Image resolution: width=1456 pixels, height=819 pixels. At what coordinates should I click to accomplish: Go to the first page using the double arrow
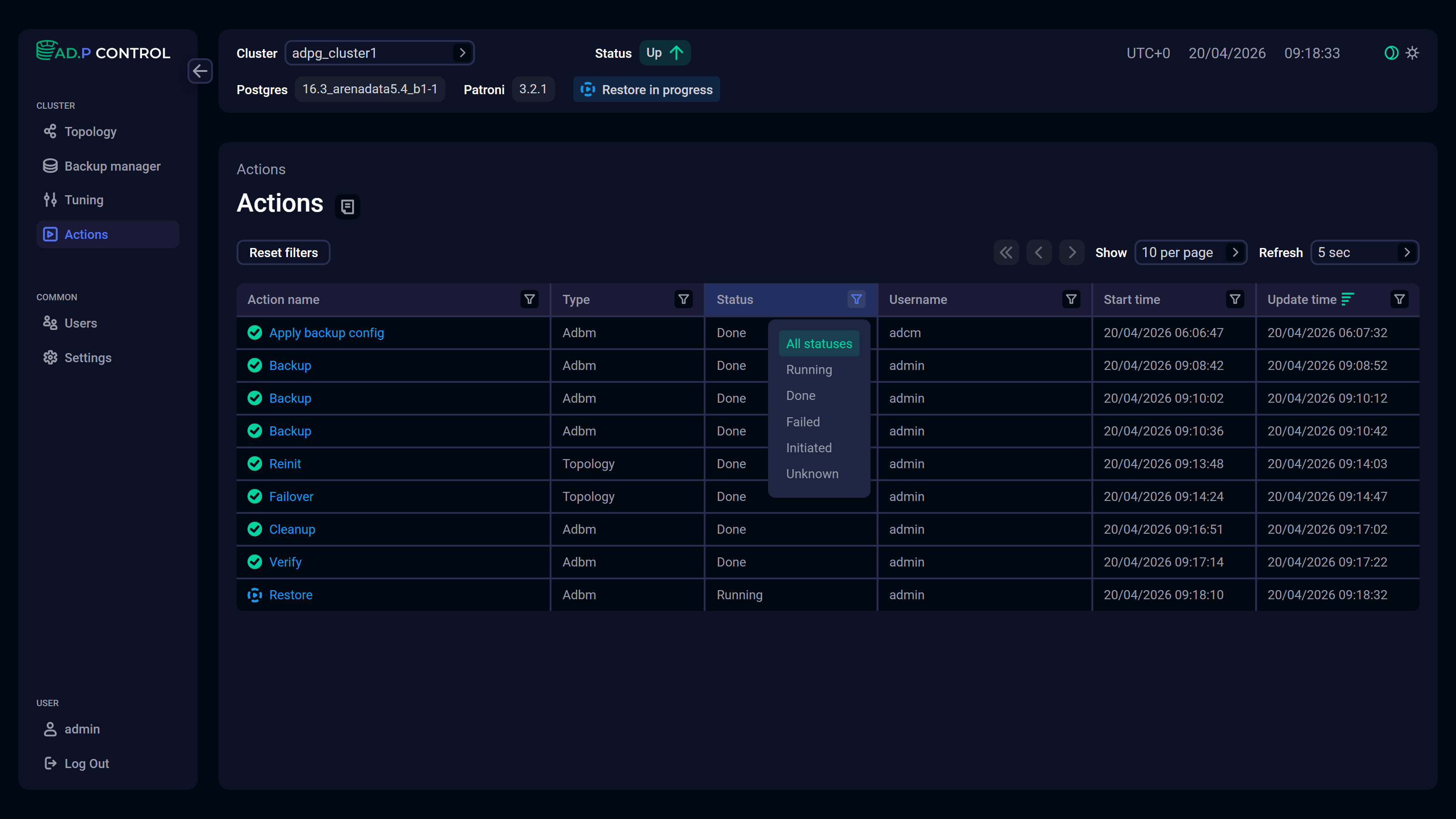[x=1006, y=253]
